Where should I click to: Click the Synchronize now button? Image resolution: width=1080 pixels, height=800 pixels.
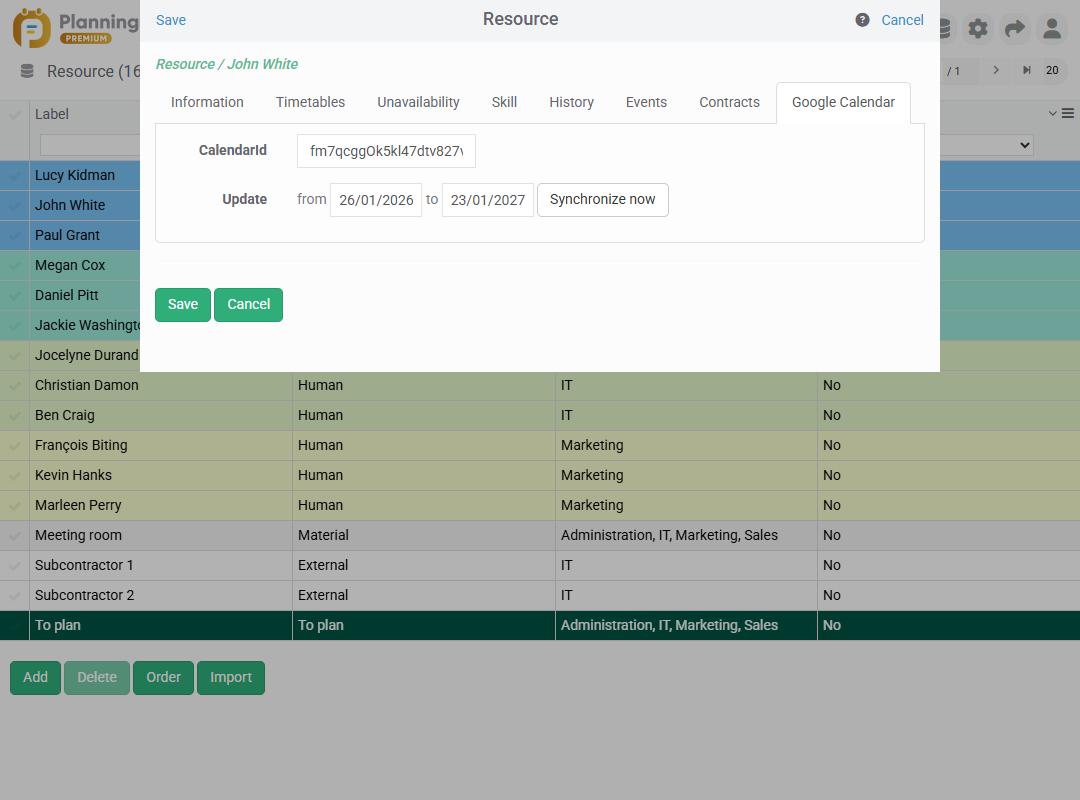(603, 200)
